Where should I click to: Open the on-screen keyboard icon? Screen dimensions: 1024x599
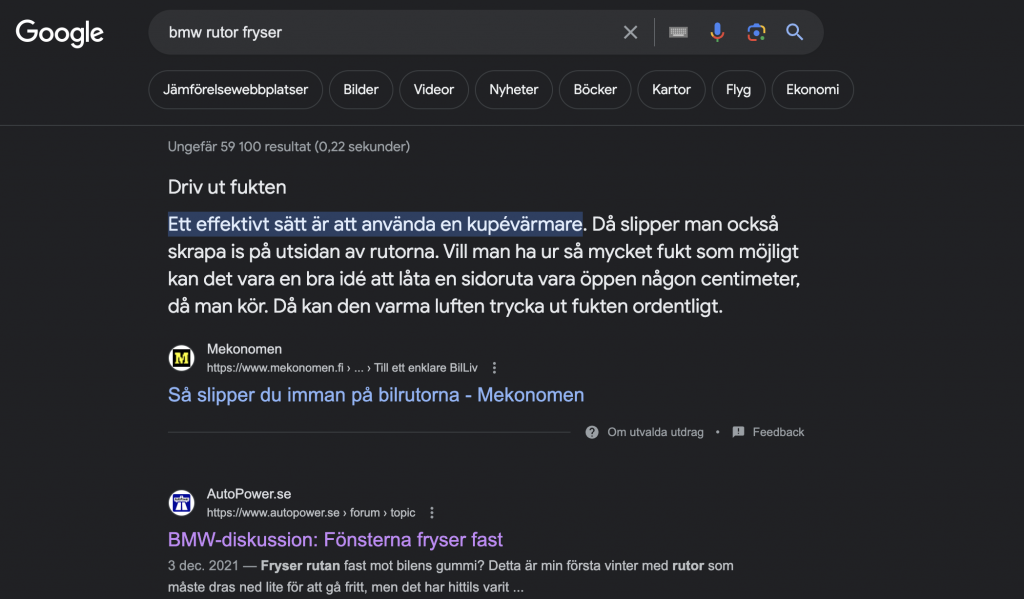point(679,33)
